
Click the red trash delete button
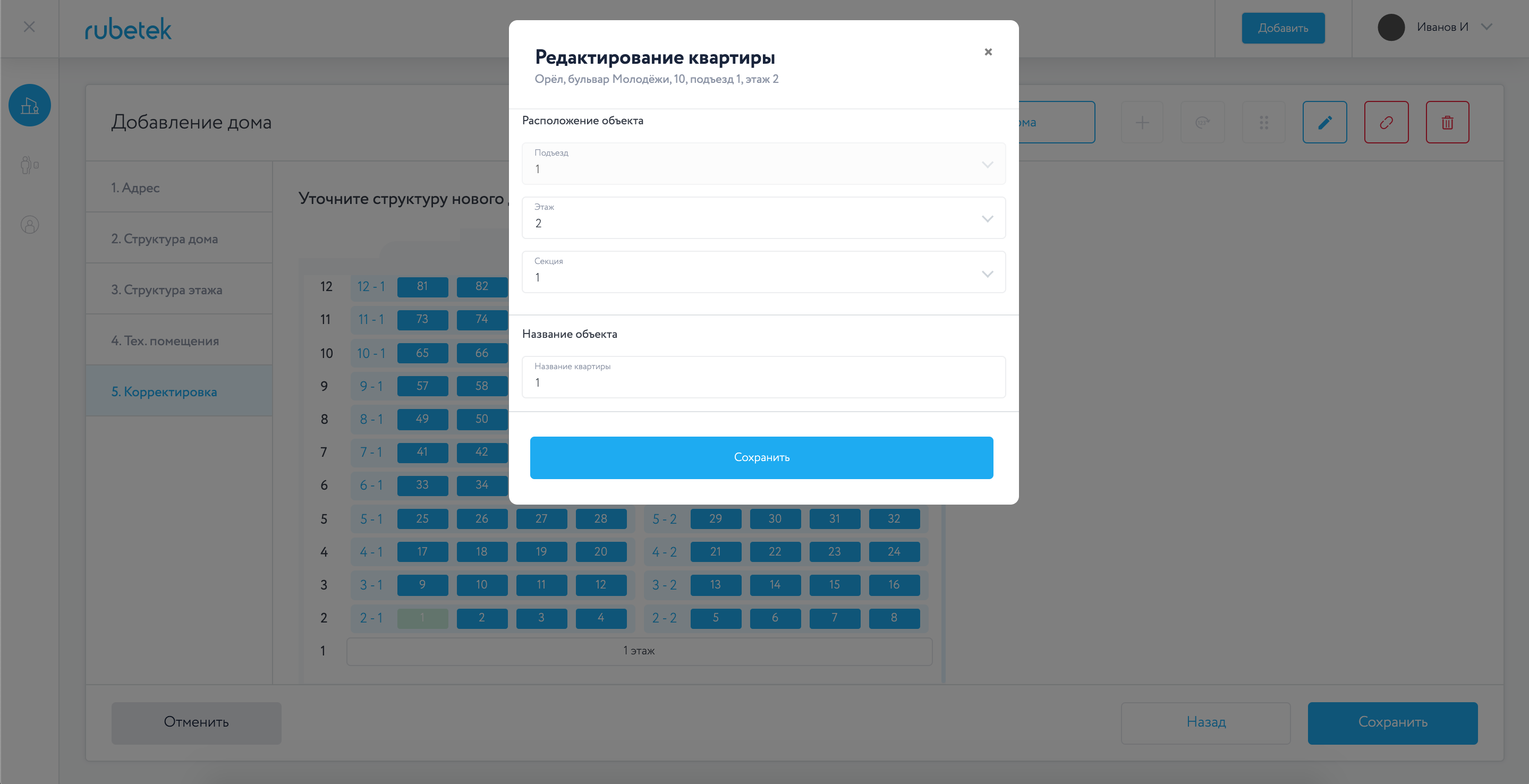tap(1447, 122)
